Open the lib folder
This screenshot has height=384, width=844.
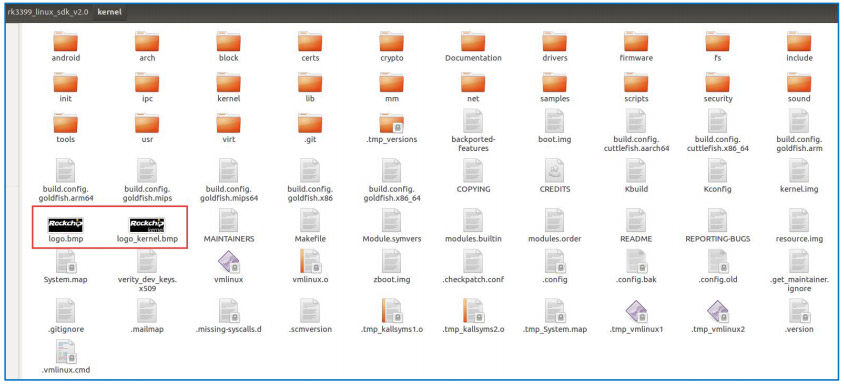point(310,82)
